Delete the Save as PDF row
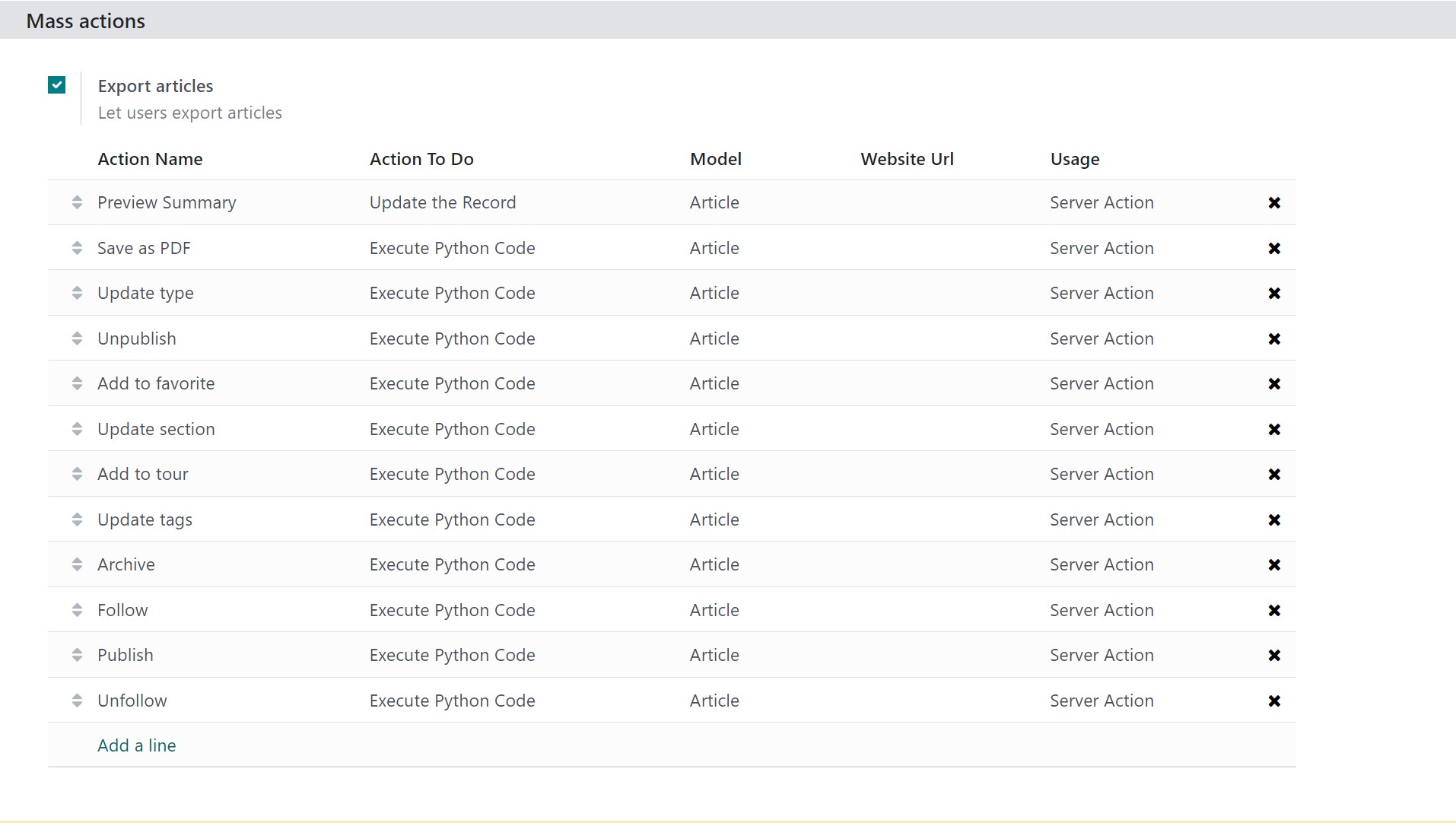The width and height of the screenshot is (1456, 823). click(1274, 249)
